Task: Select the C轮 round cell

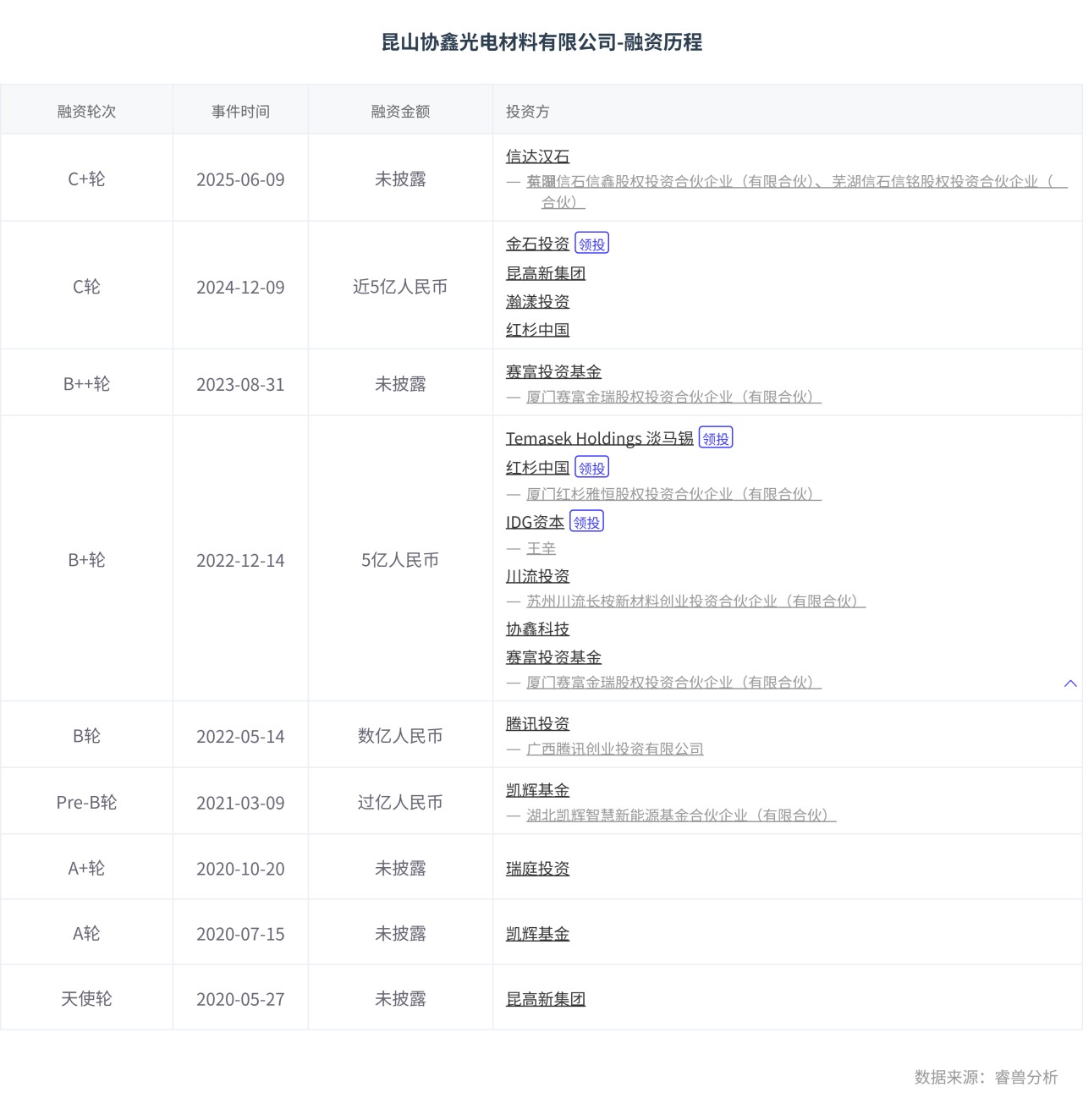Action: [86, 287]
